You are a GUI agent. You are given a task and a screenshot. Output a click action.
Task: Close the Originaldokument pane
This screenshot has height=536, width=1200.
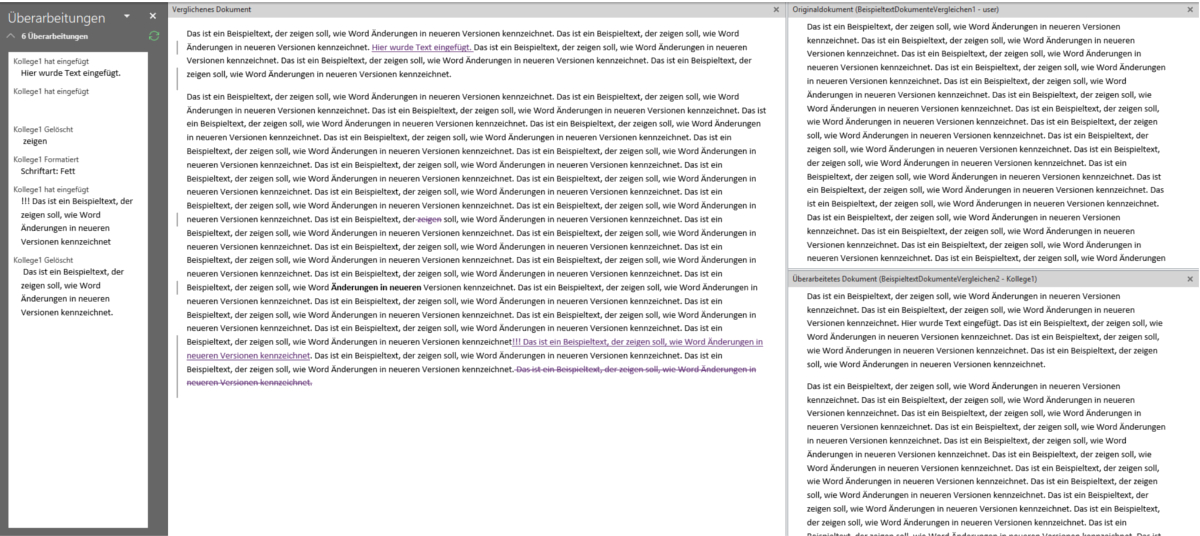click(x=1190, y=9)
